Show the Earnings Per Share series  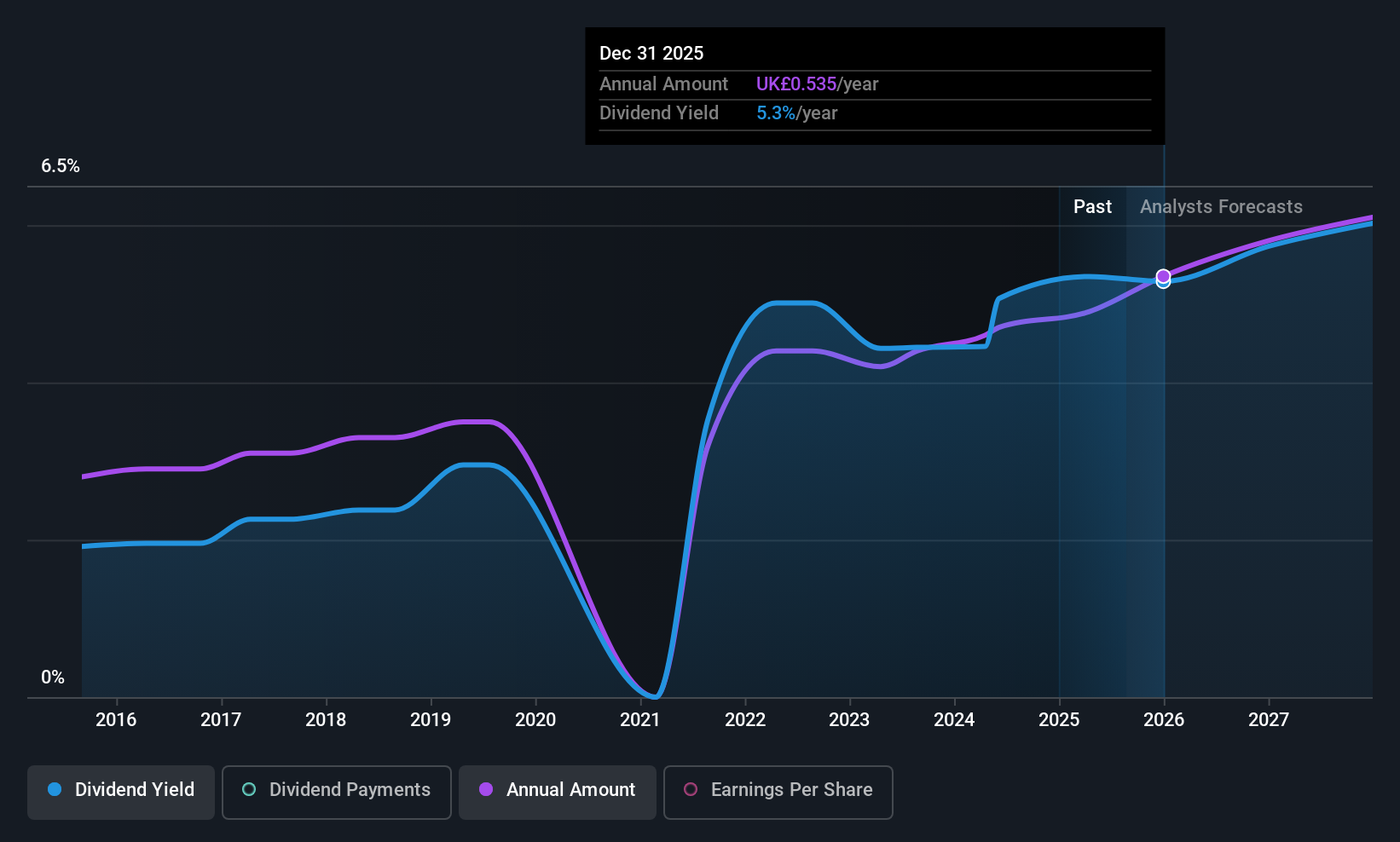(778, 792)
